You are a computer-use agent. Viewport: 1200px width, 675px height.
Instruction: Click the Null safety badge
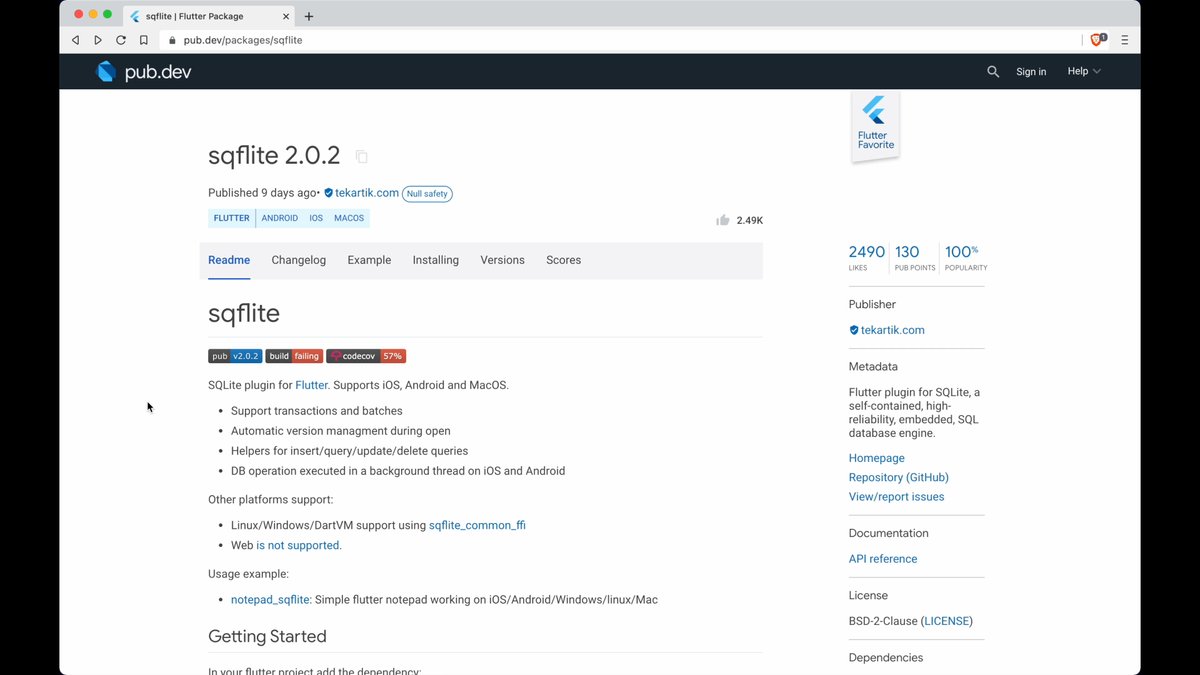click(x=427, y=194)
